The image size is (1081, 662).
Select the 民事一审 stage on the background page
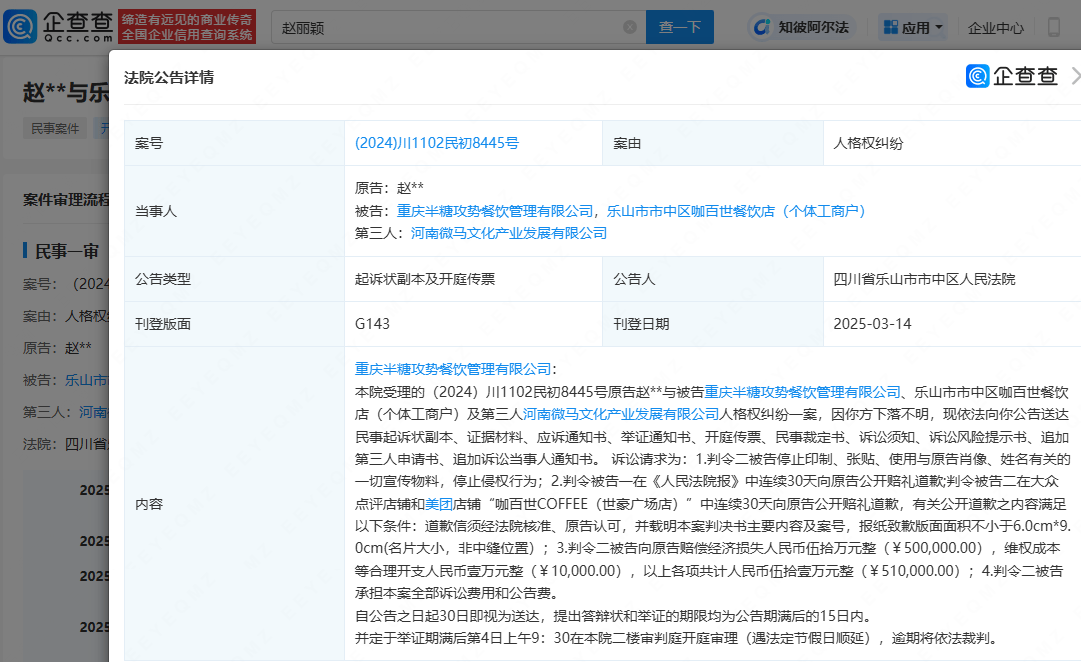67,251
